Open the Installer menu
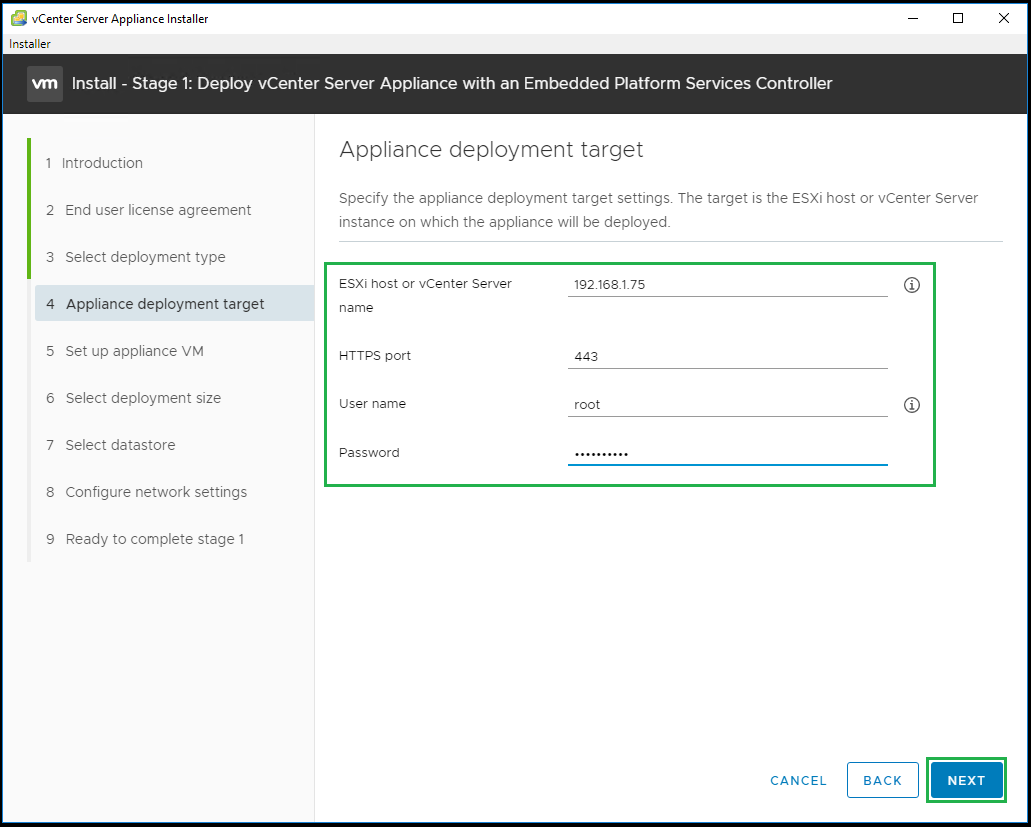The height and width of the screenshot is (827, 1031). pyautogui.click(x=30, y=44)
